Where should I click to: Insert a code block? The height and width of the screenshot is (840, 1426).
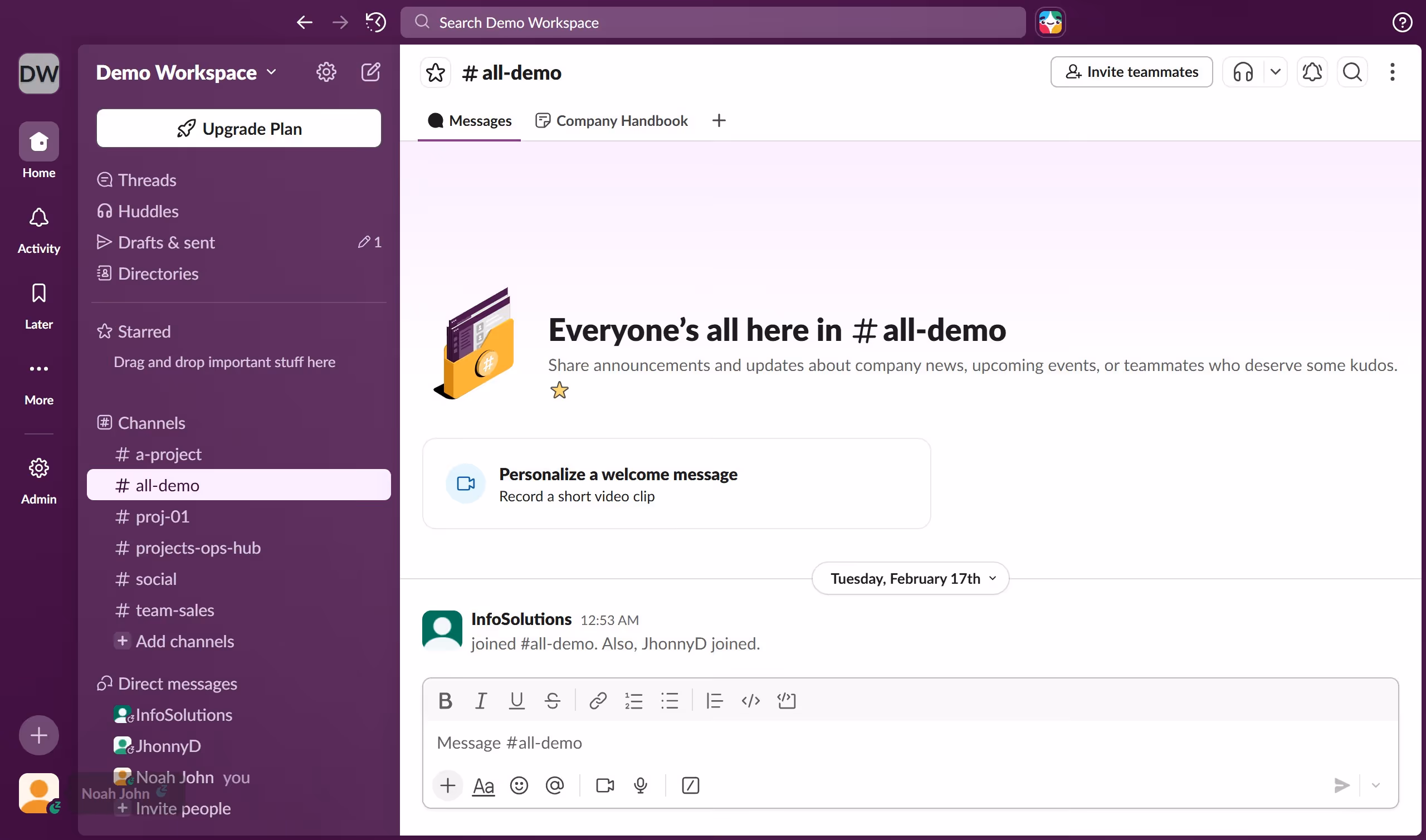point(787,701)
